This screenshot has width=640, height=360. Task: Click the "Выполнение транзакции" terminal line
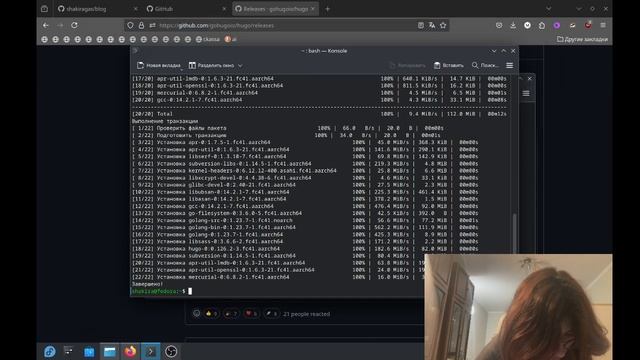165,121
